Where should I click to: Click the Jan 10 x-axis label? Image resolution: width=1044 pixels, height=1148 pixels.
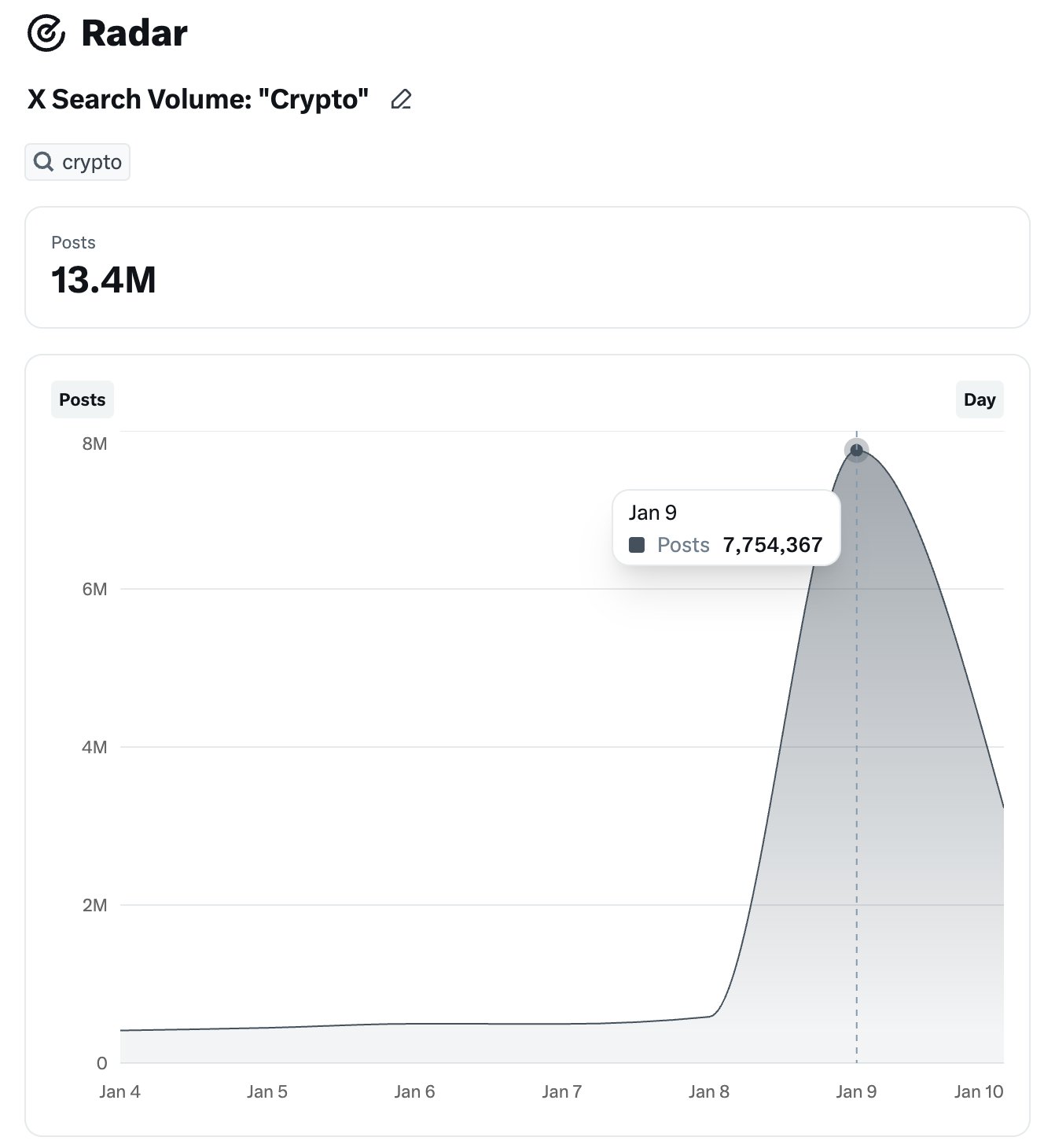pyautogui.click(x=979, y=1091)
